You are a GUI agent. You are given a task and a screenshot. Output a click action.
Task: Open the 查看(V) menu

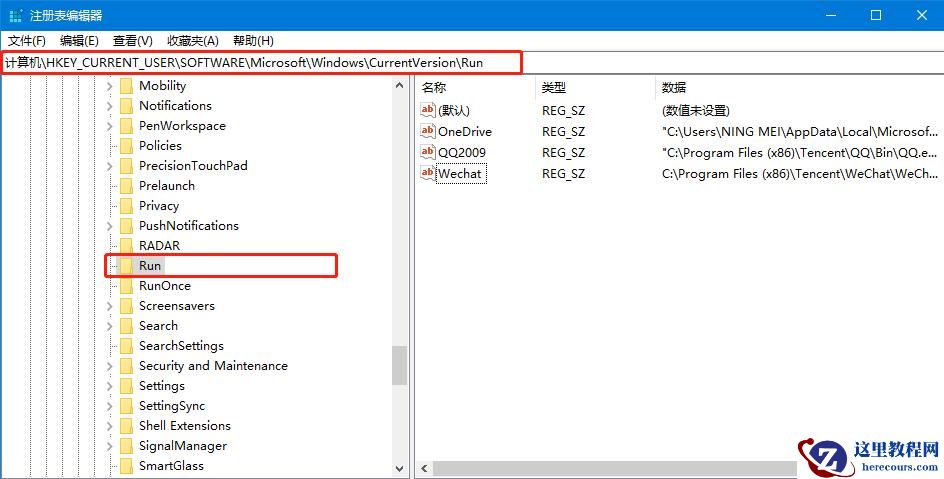coord(132,41)
